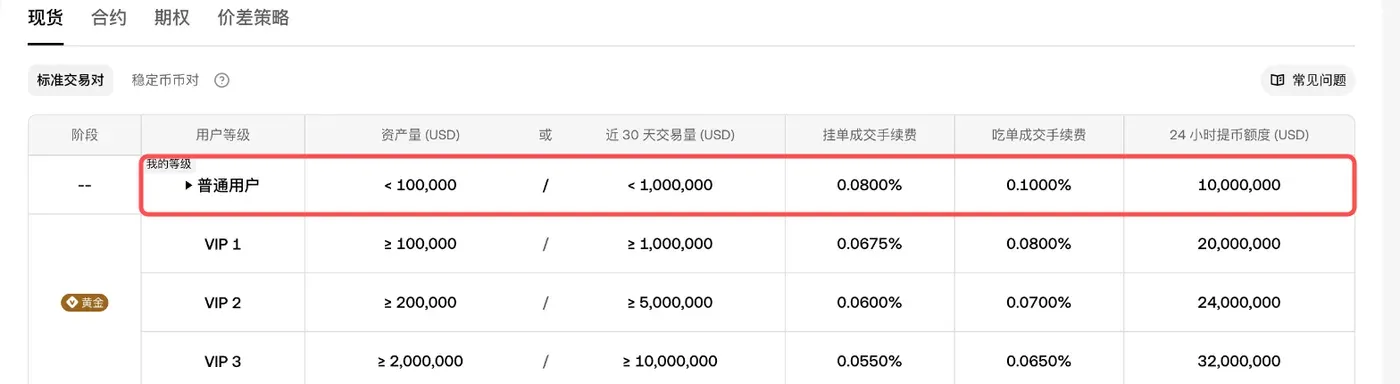Click the ≥ 100,000 asset value
The height and width of the screenshot is (384, 1400).
tap(420, 243)
